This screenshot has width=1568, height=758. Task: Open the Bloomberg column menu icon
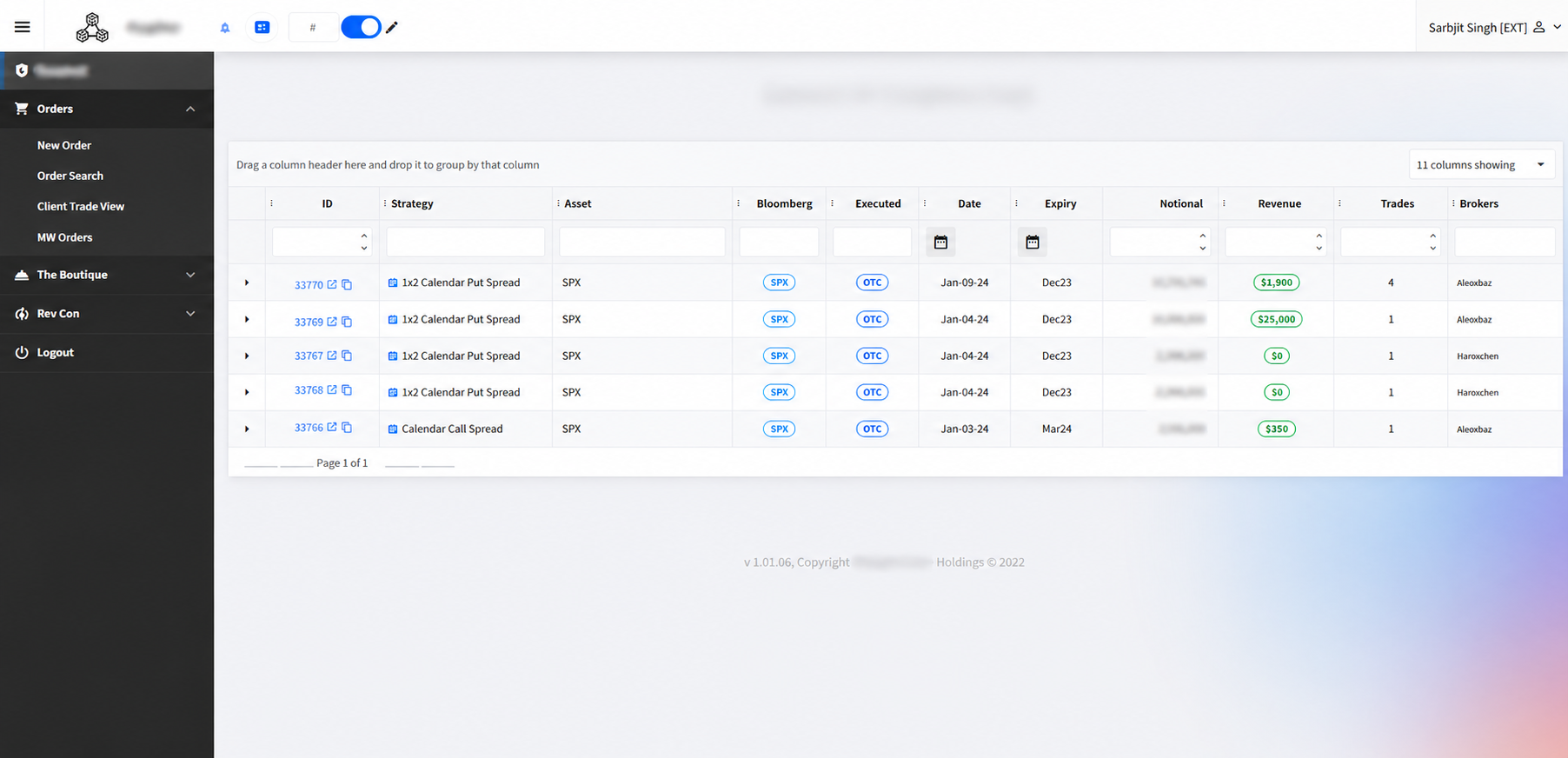tap(739, 203)
